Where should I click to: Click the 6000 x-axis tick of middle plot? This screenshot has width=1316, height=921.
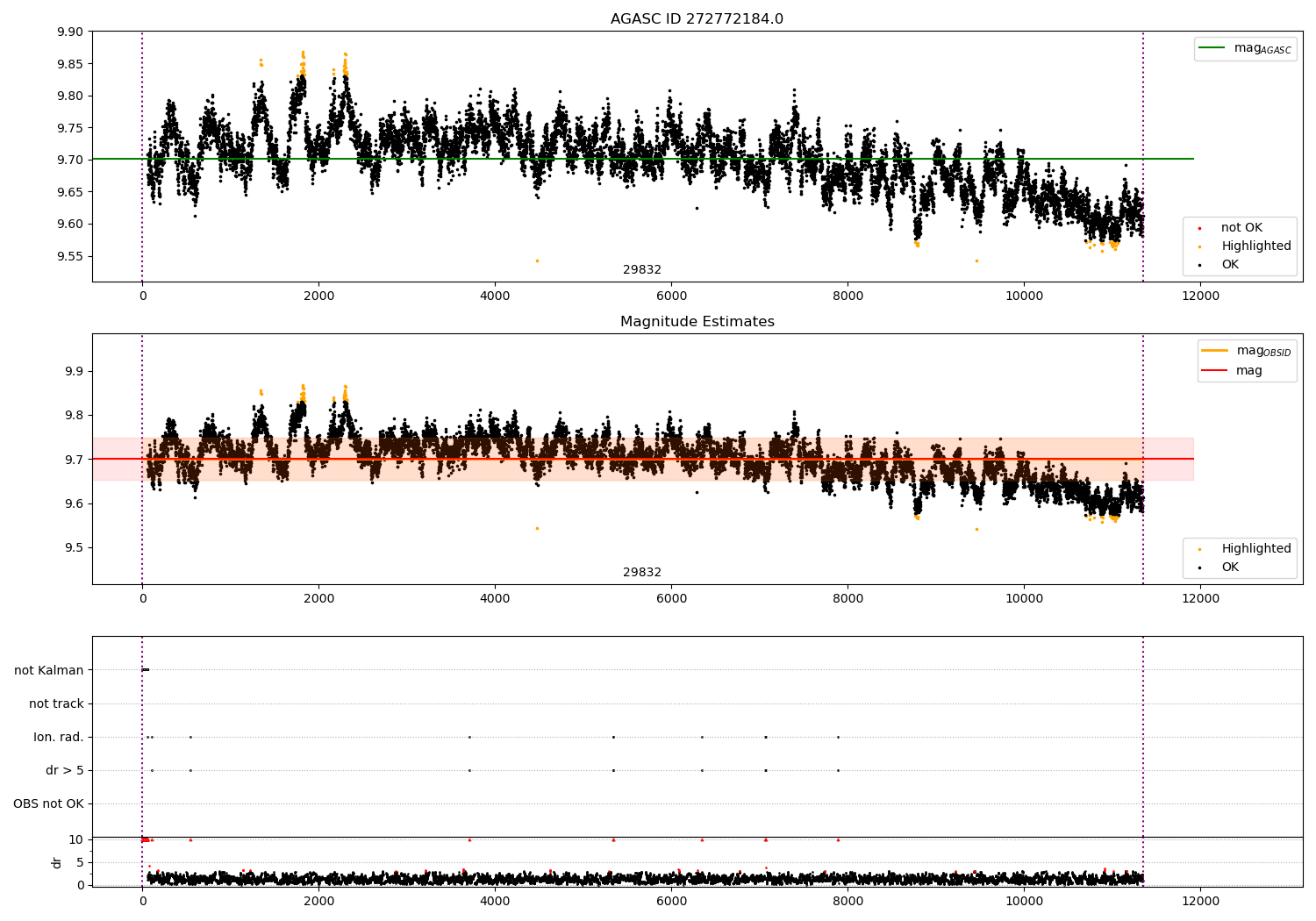tap(671, 599)
